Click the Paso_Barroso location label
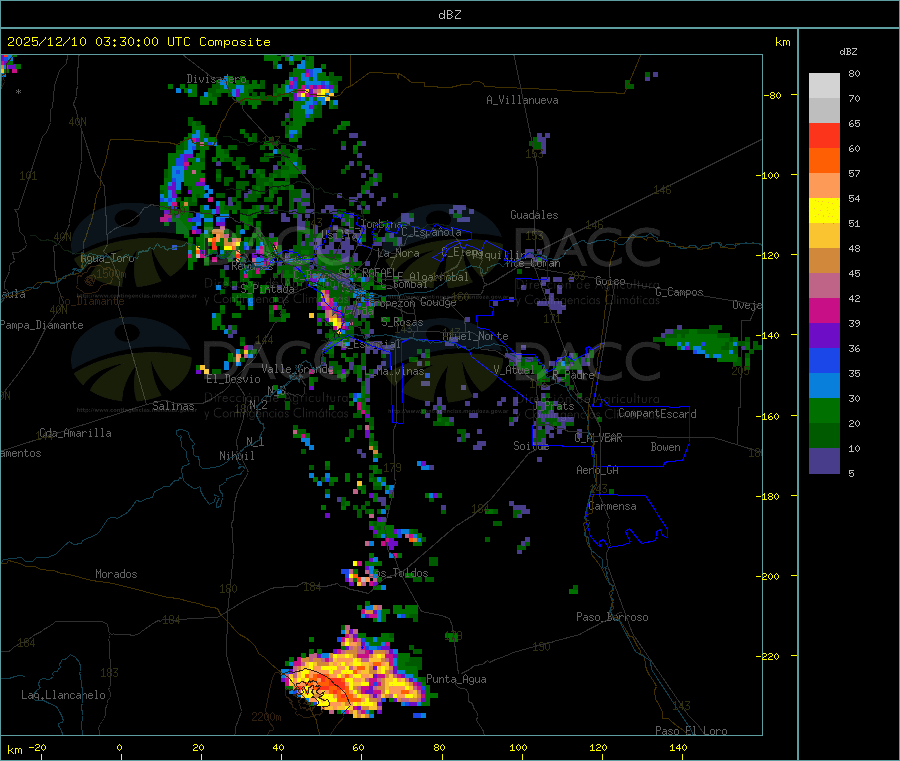900x761 pixels. pyautogui.click(x=612, y=617)
